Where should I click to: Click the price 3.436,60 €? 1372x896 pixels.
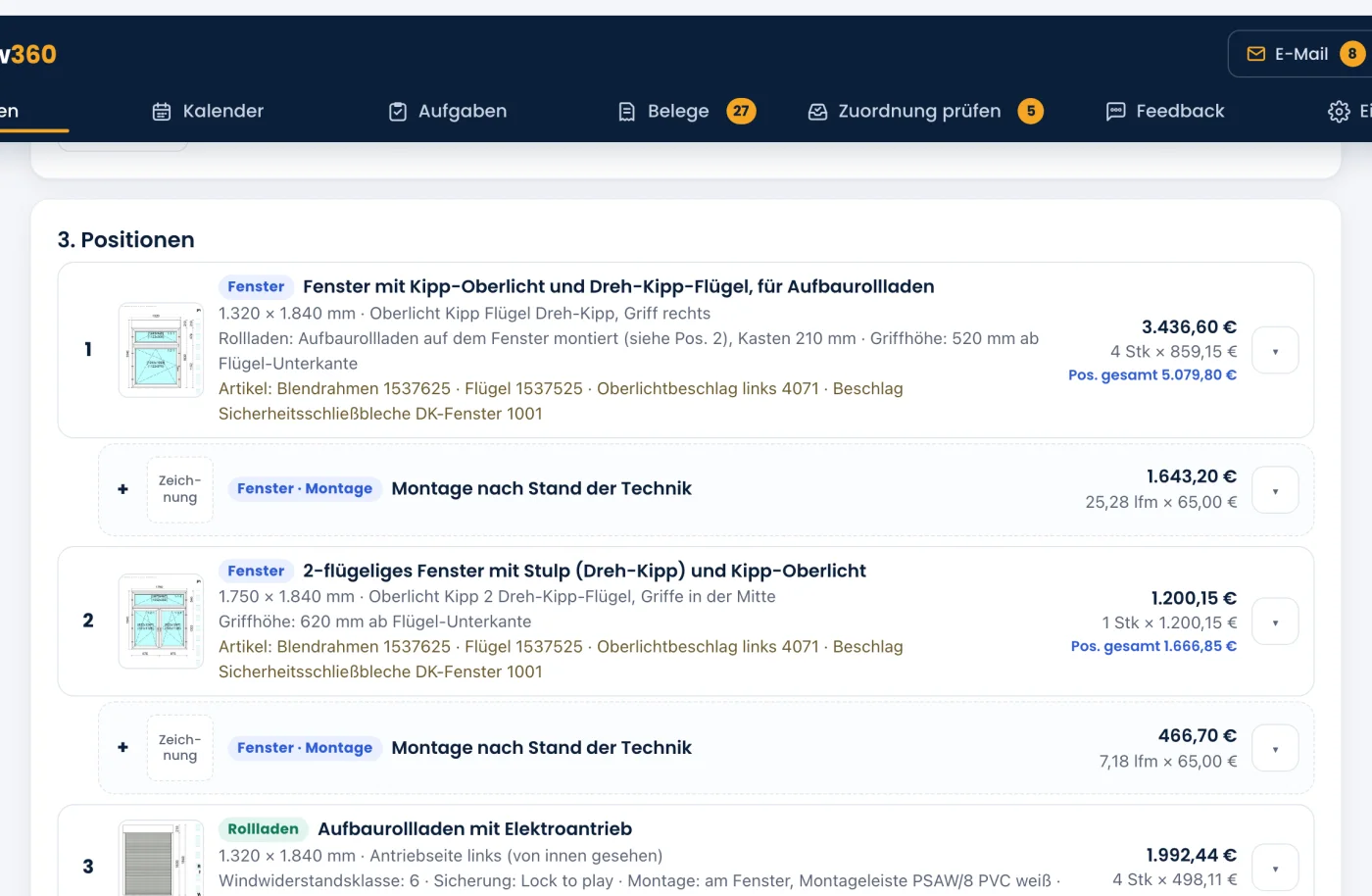pos(1189,327)
